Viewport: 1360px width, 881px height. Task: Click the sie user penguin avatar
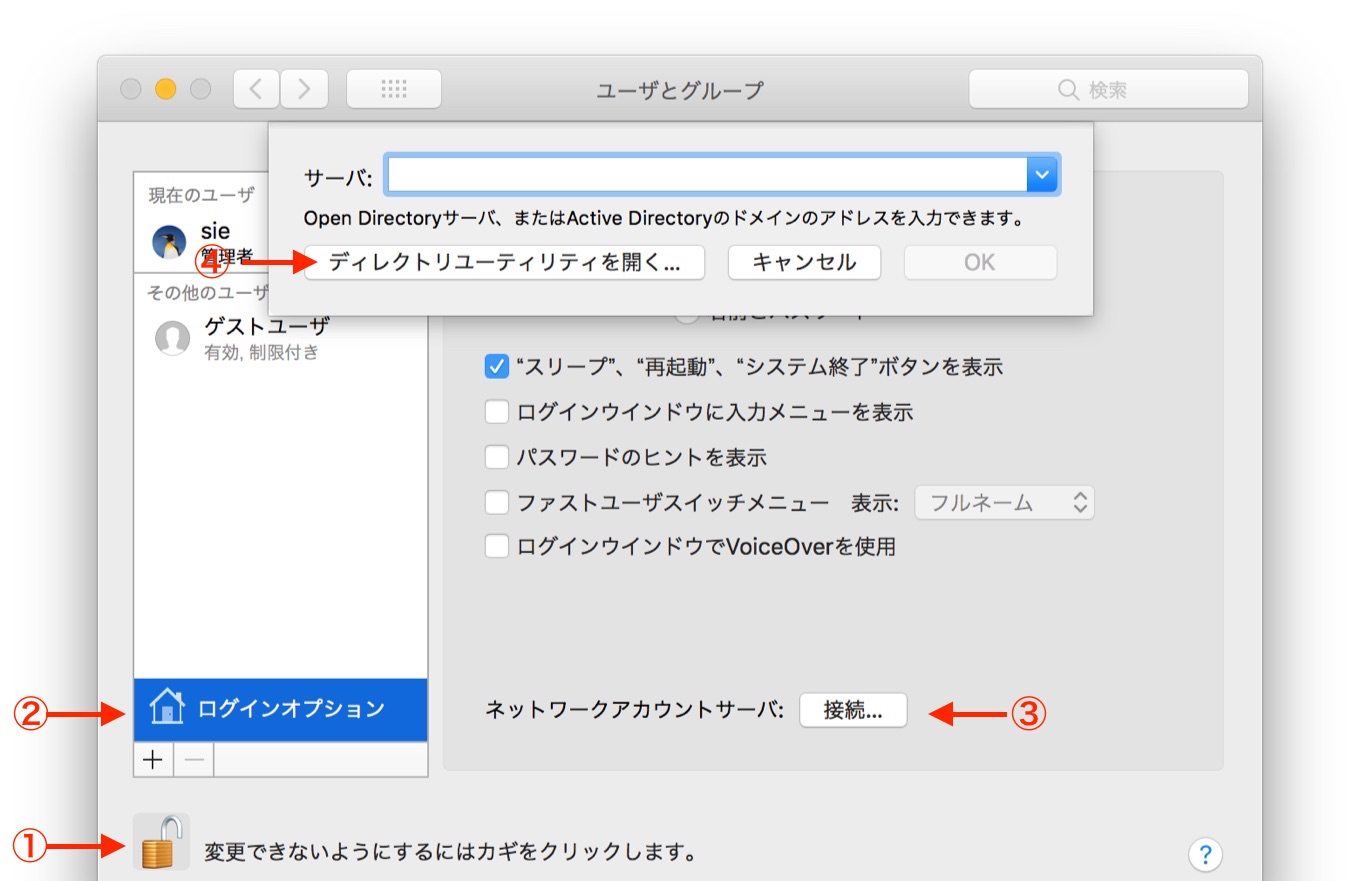point(169,241)
